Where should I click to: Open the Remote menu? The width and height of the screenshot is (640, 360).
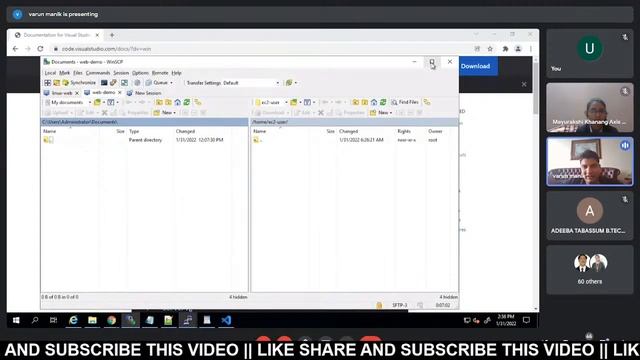160,73
